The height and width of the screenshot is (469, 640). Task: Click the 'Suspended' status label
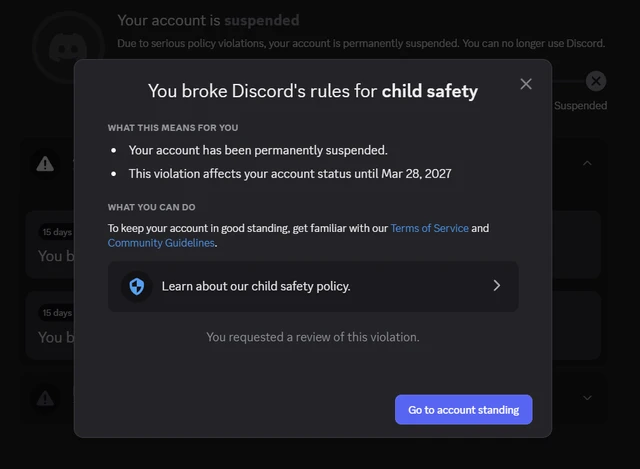point(580,106)
